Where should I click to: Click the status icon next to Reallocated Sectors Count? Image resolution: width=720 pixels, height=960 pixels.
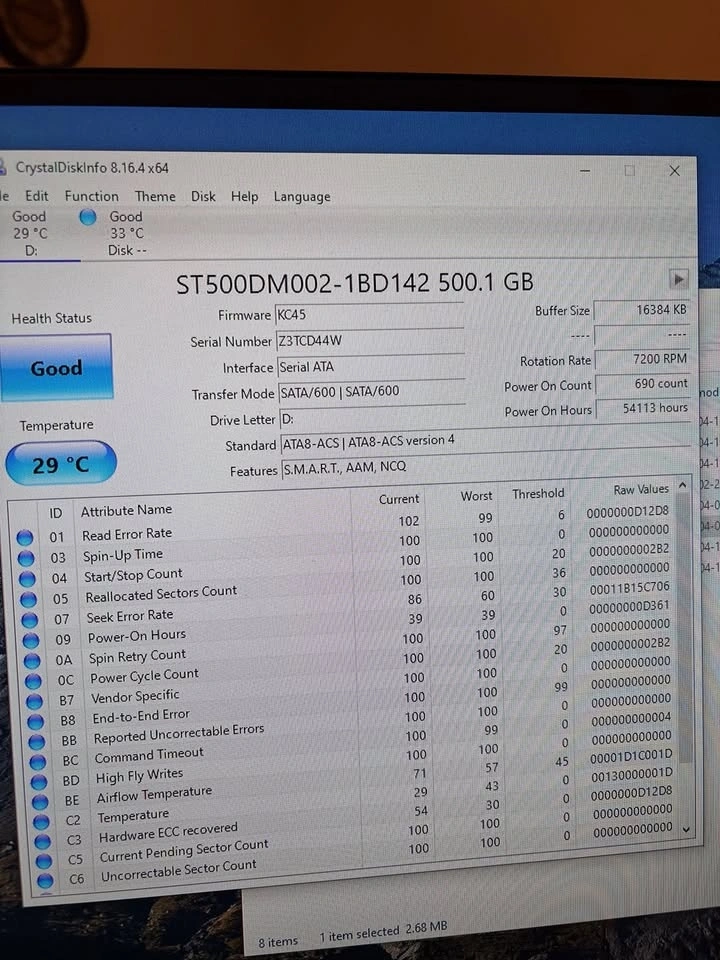pos(30,599)
